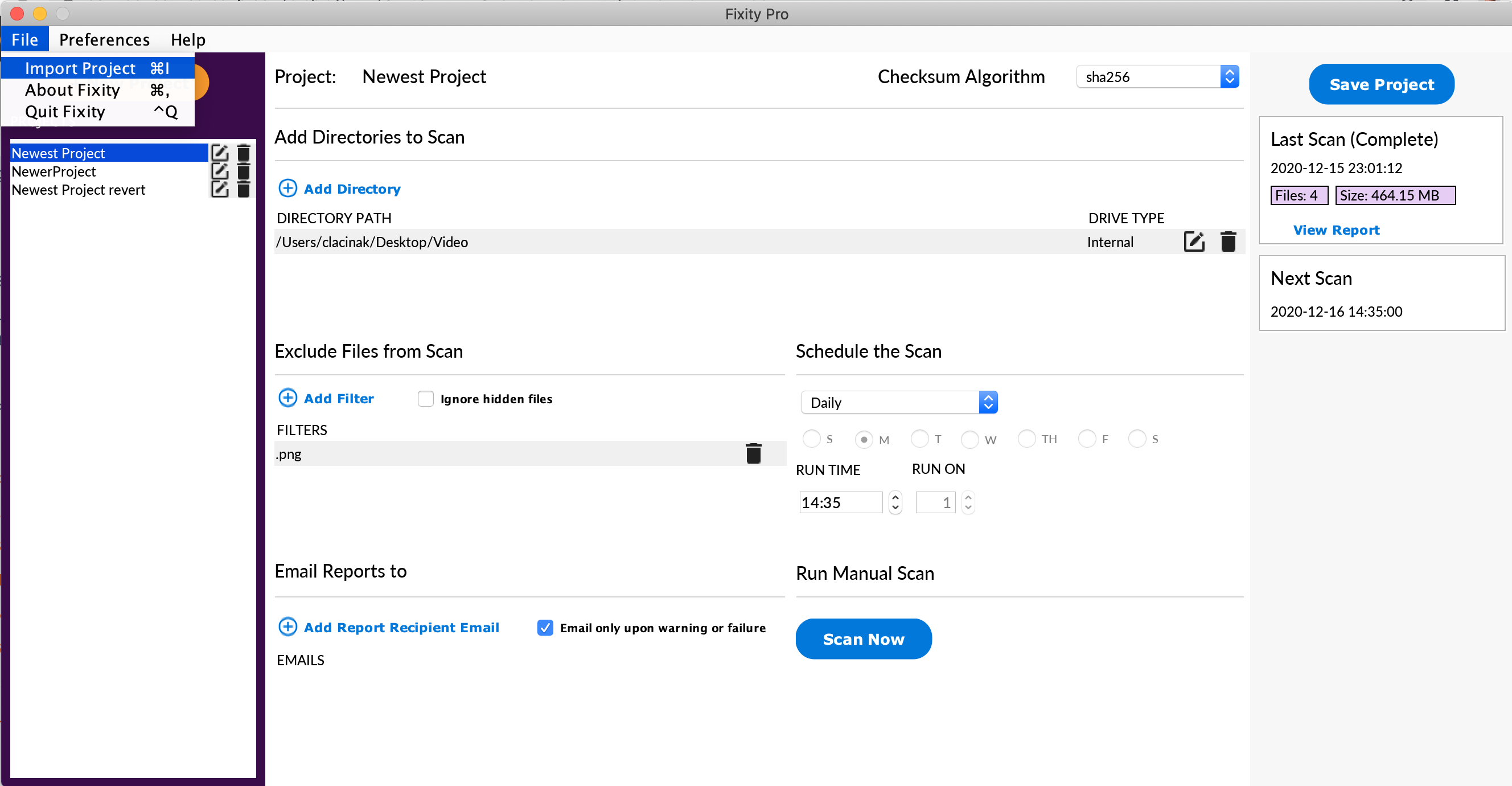Screen dimensions: 1512x786
Task: Open the File menu
Action: click(24, 39)
